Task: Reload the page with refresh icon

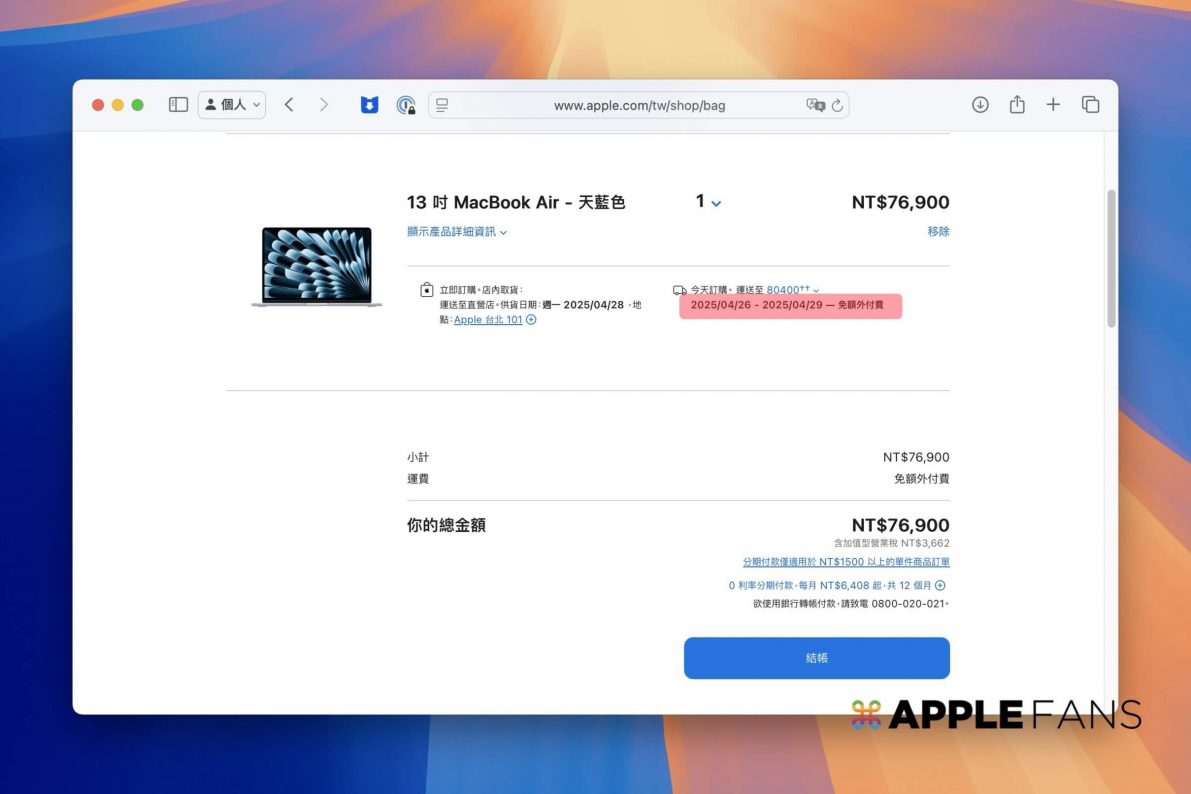Action: 837,105
